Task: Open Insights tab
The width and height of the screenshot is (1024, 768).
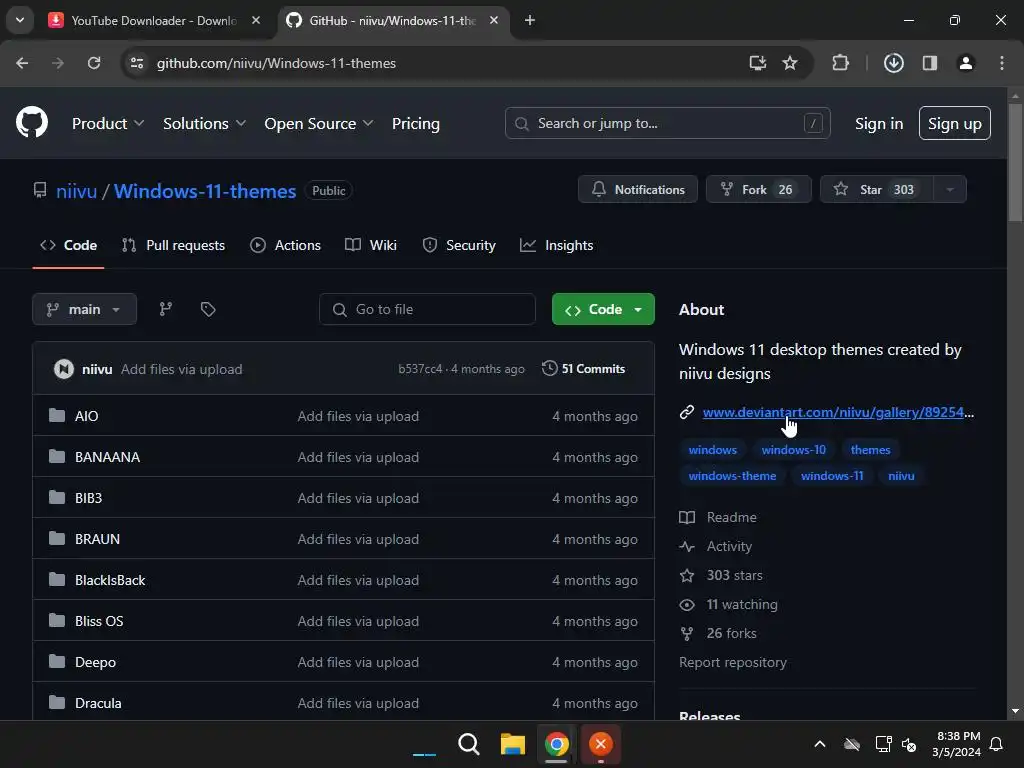Action: (556, 246)
